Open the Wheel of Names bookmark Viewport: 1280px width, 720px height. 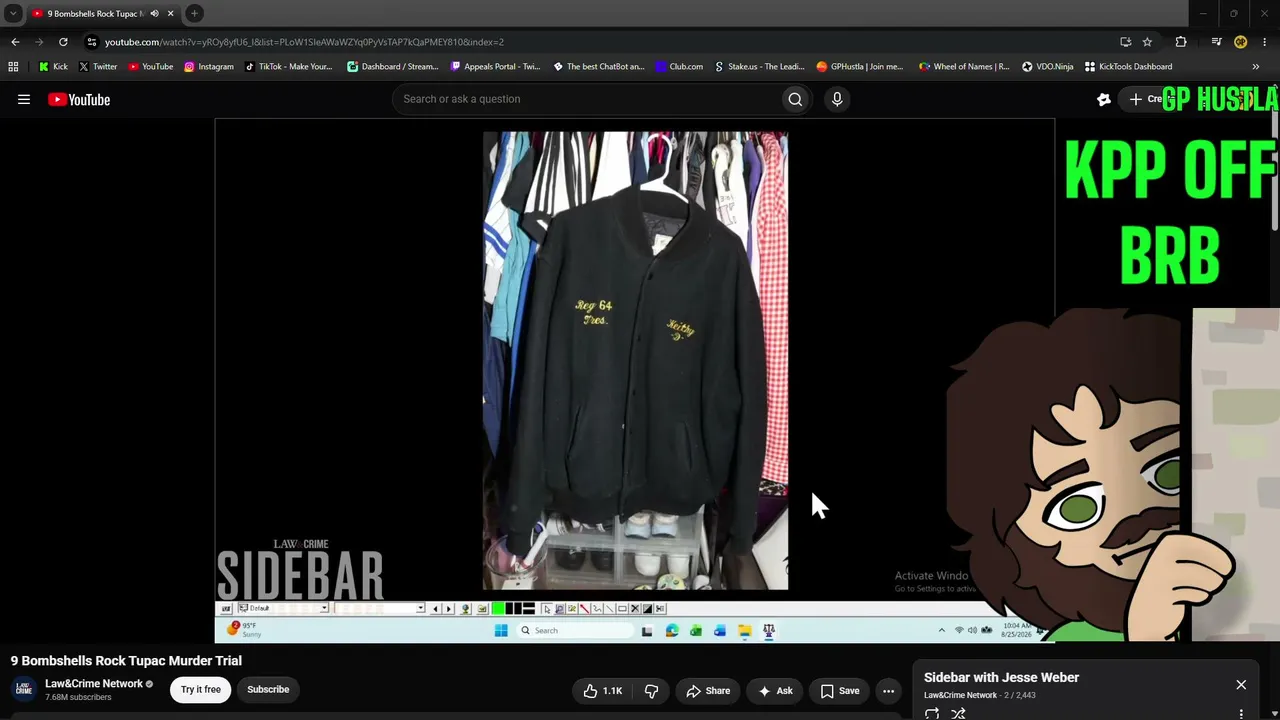pyautogui.click(x=965, y=67)
